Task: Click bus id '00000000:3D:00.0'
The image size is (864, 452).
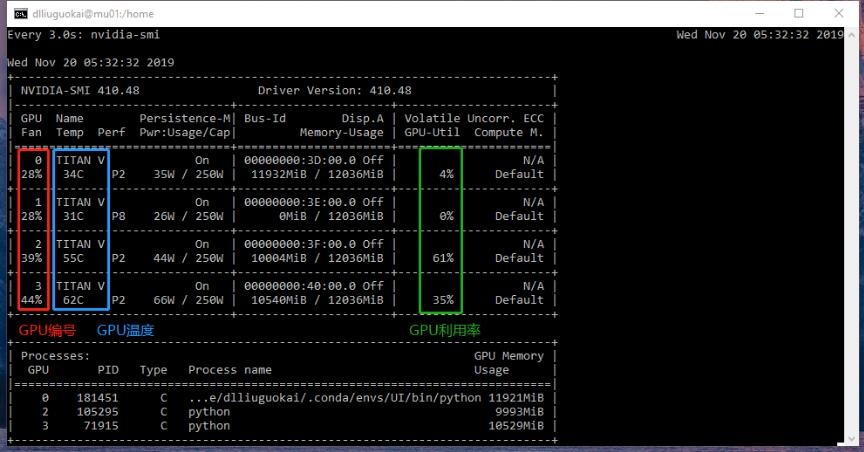Action: point(300,160)
